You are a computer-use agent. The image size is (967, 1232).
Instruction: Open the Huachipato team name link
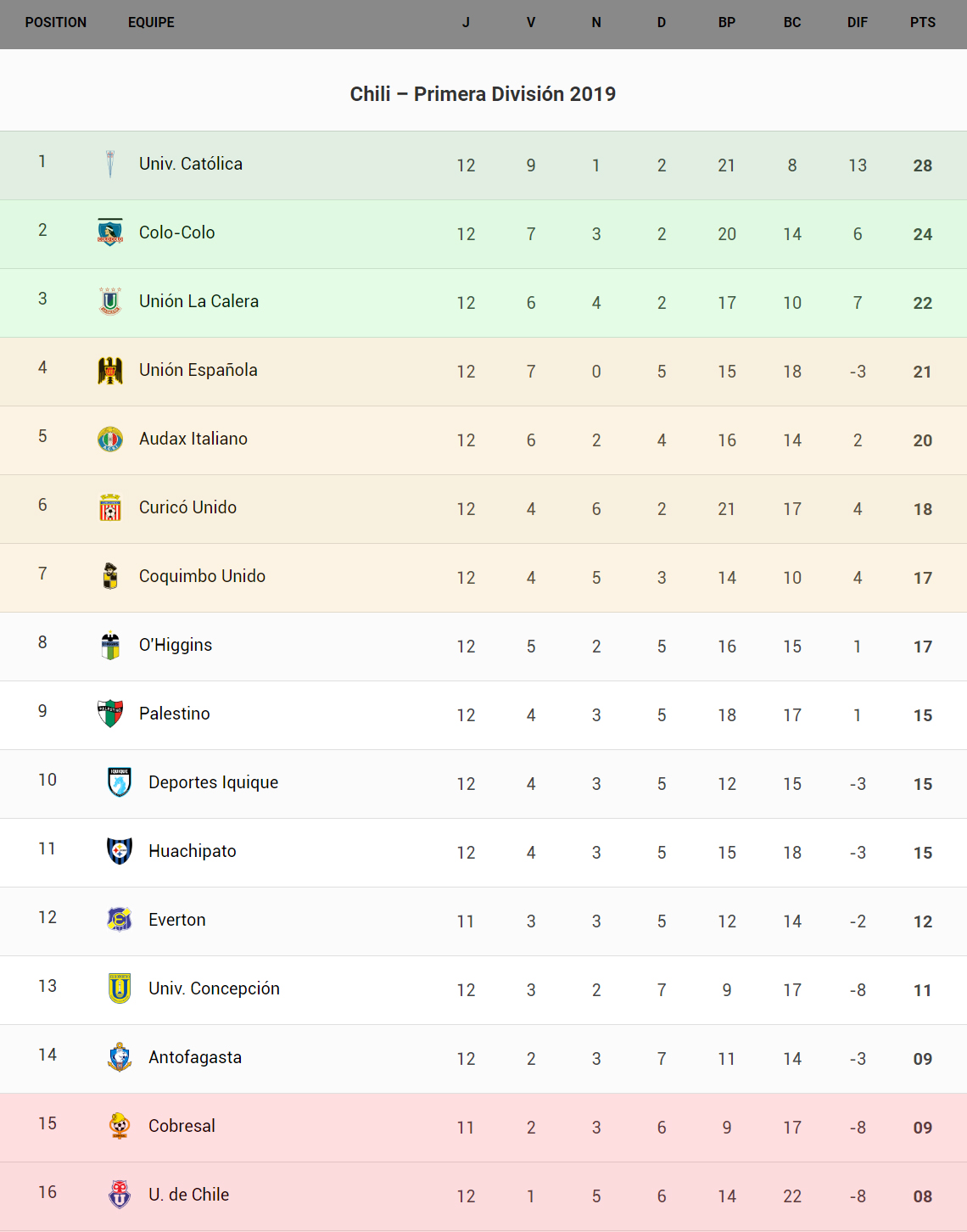[193, 851]
